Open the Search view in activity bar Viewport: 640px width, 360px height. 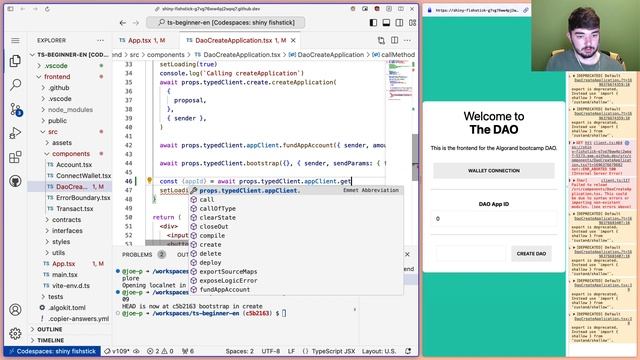coord(15,84)
